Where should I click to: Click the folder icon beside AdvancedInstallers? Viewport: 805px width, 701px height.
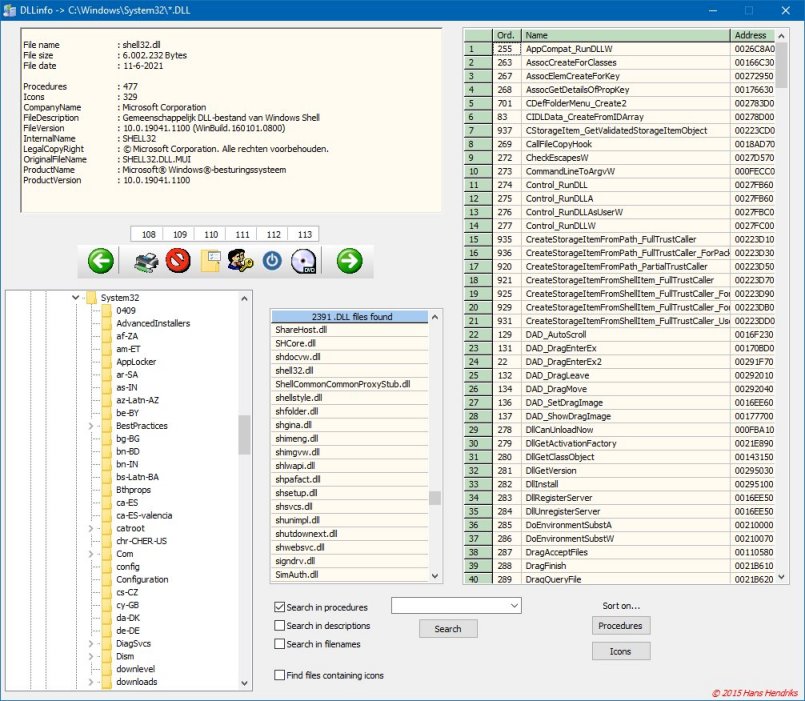pyautogui.click(x=107, y=324)
